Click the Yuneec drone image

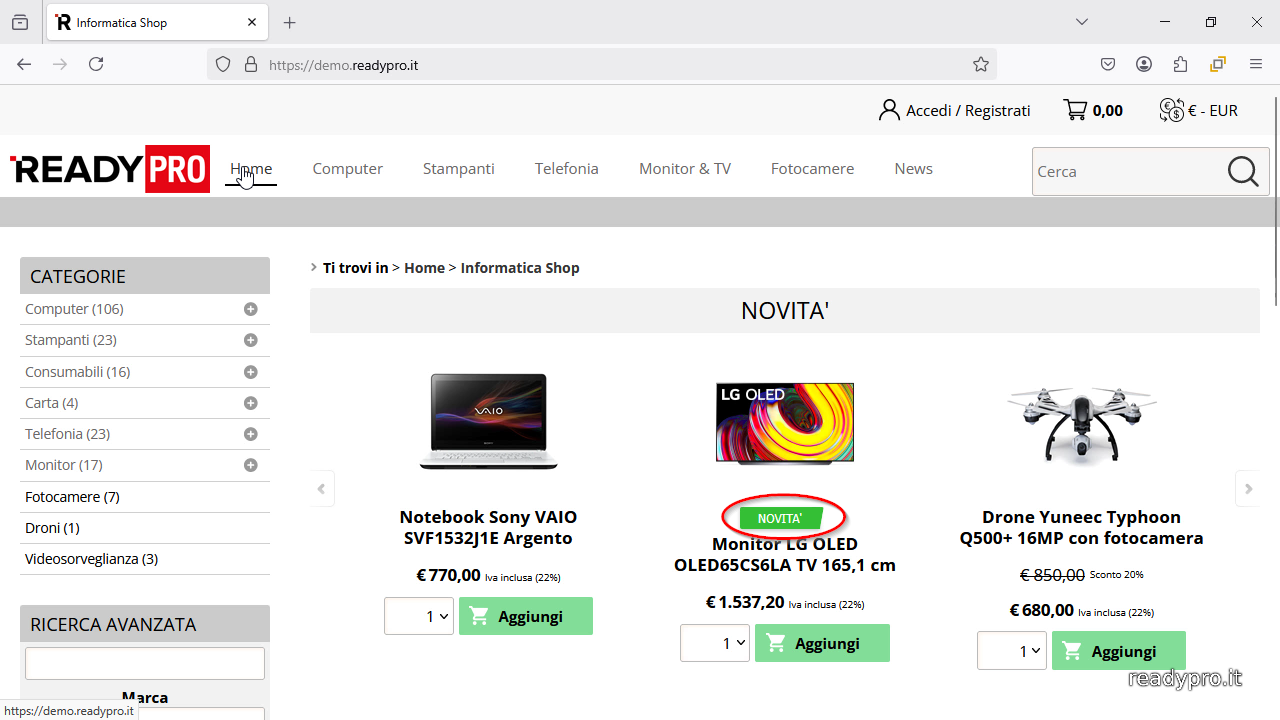point(1081,427)
